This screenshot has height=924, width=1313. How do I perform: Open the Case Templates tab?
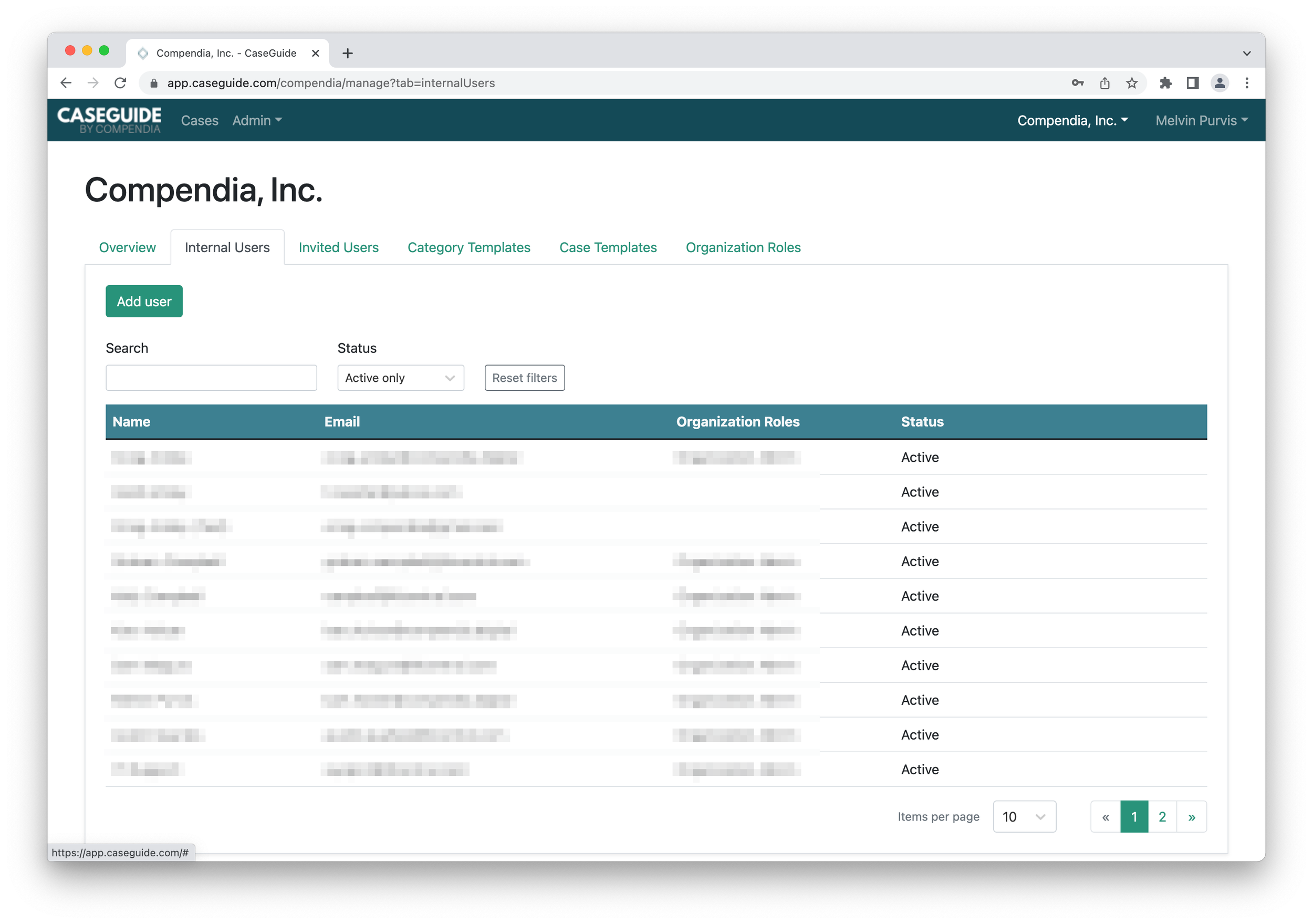pos(608,247)
